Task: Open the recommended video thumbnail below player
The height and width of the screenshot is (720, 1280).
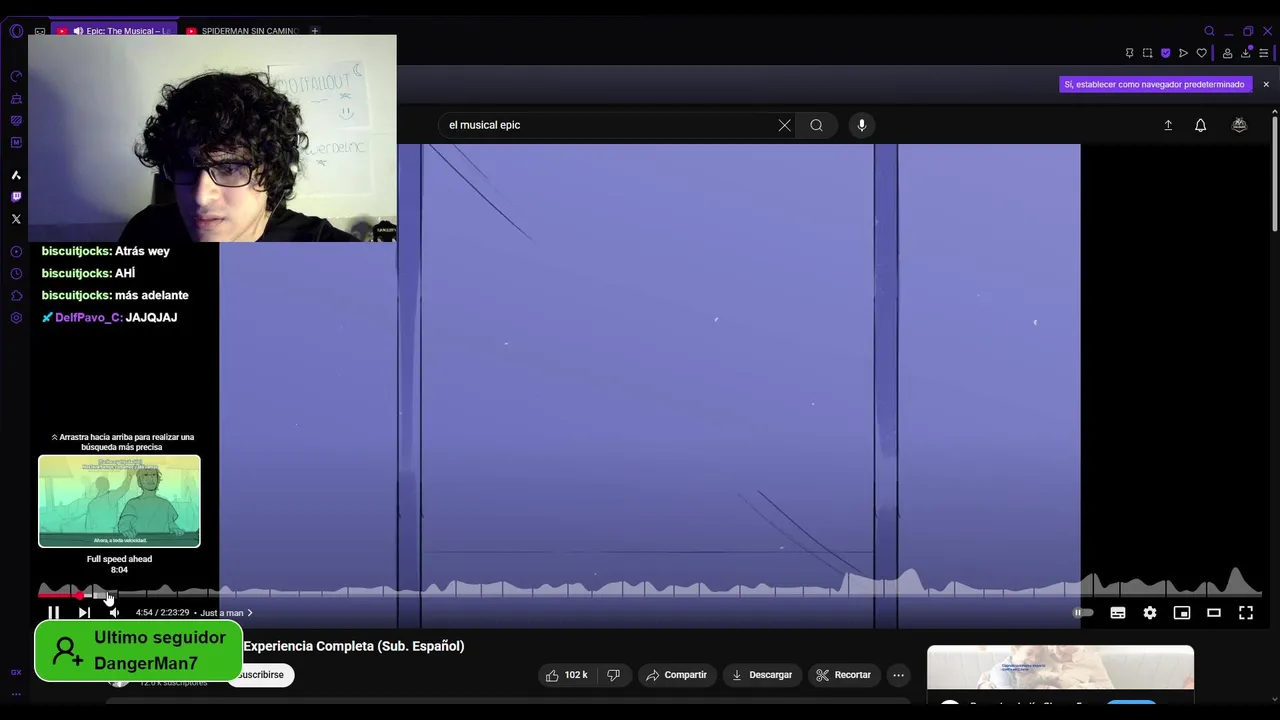Action: 1060,668
